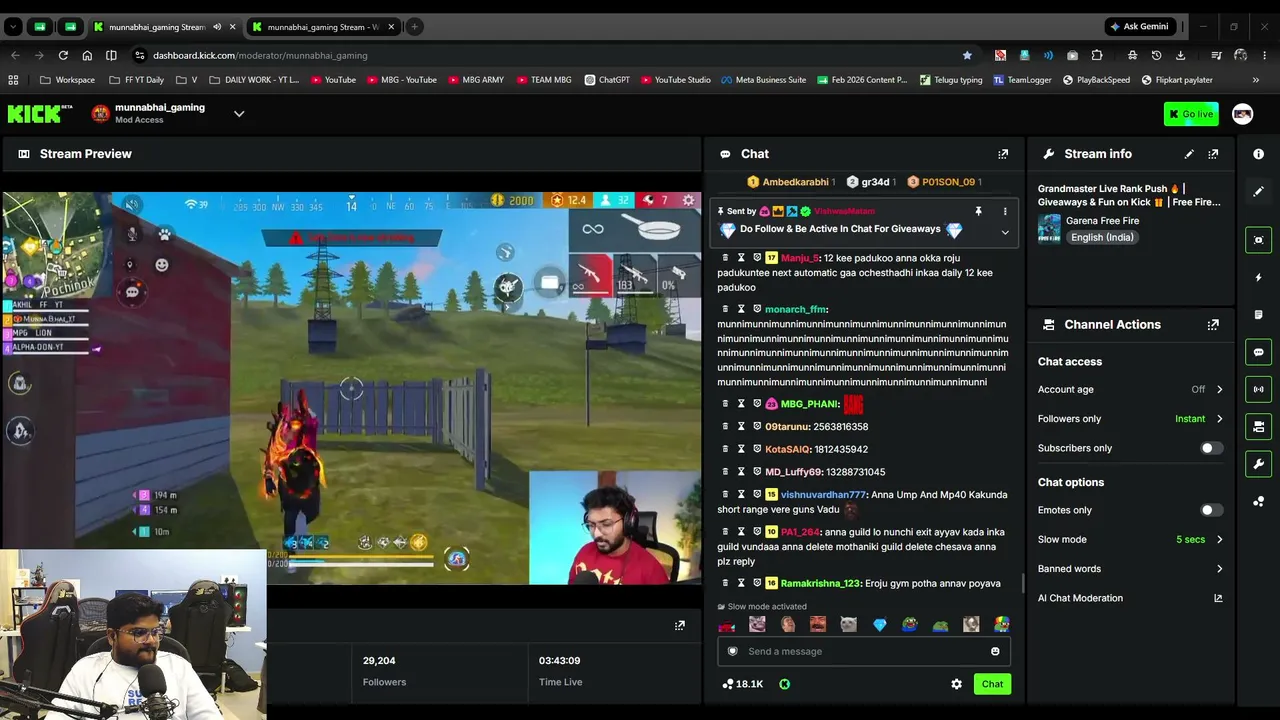Open the pinned message options menu
Viewport: 1280px width, 720px height.
[x=1005, y=212]
